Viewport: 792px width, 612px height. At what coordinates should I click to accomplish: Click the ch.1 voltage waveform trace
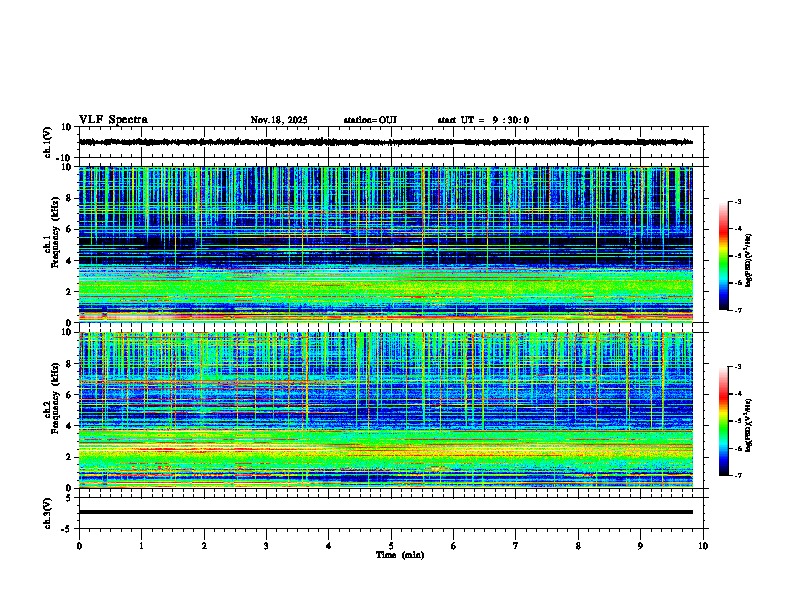[385, 142]
